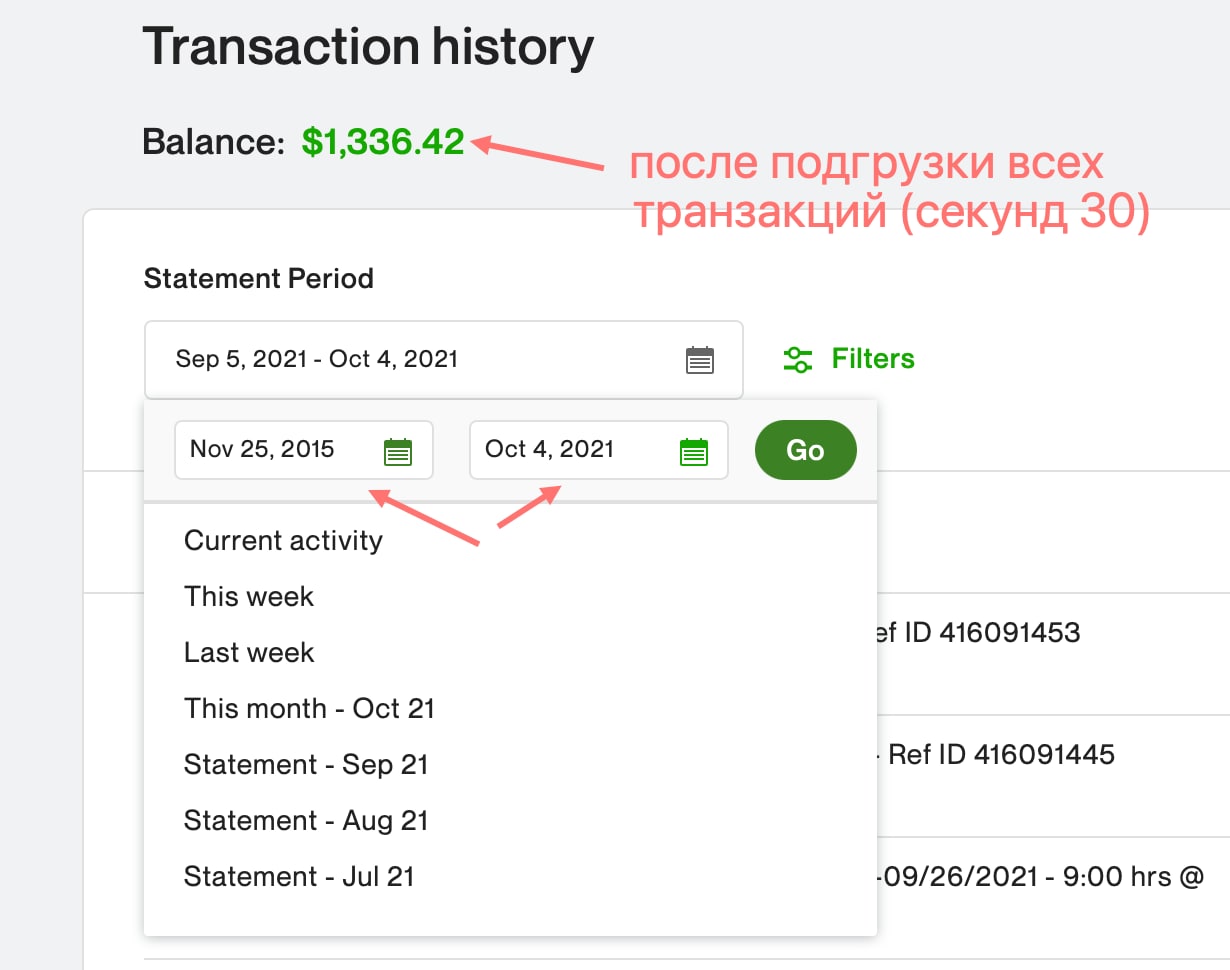Viewport: 1230px width, 970px height.
Task: Open the start date calendar icon
Action: click(x=398, y=451)
